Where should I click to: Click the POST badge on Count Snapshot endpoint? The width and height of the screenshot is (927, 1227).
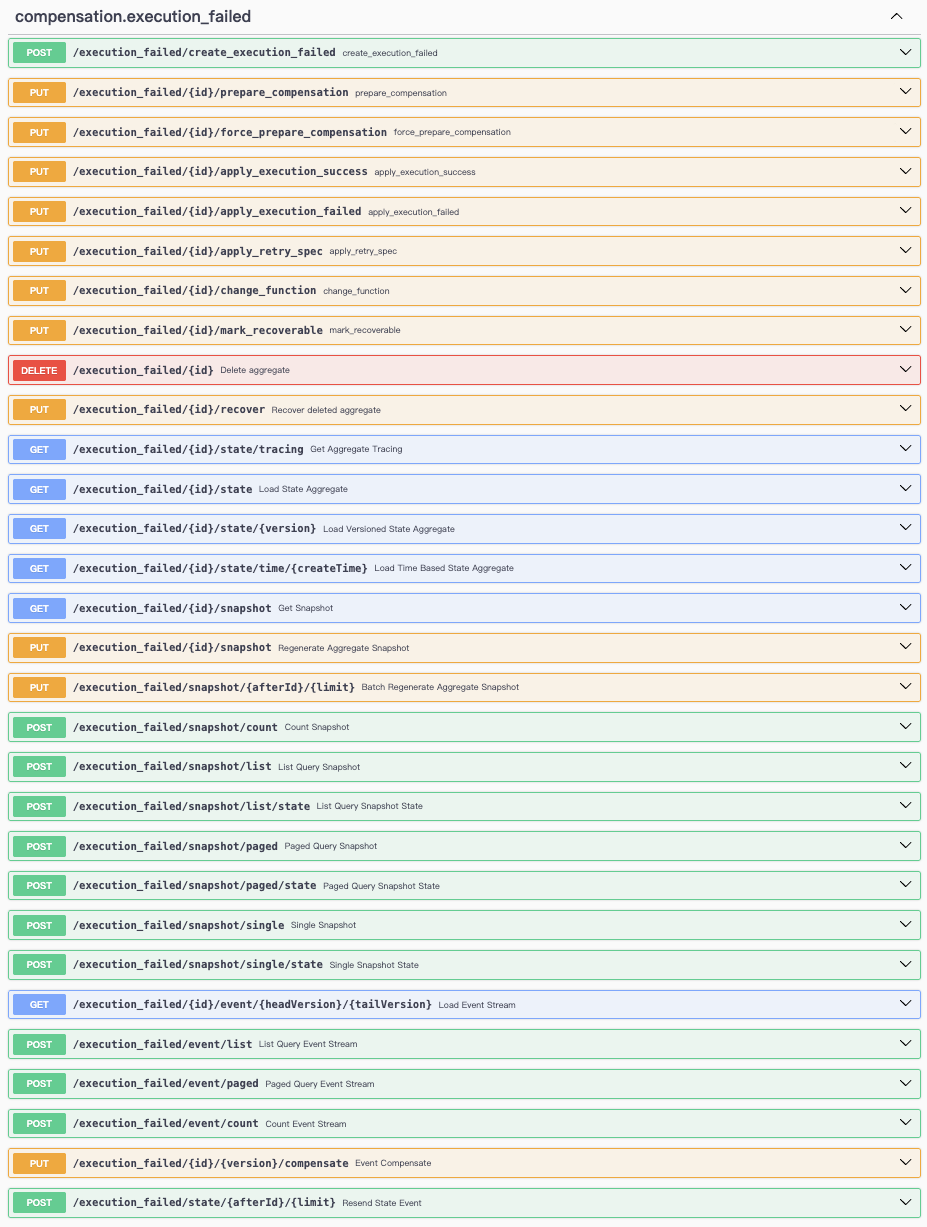tap(38, 727)
